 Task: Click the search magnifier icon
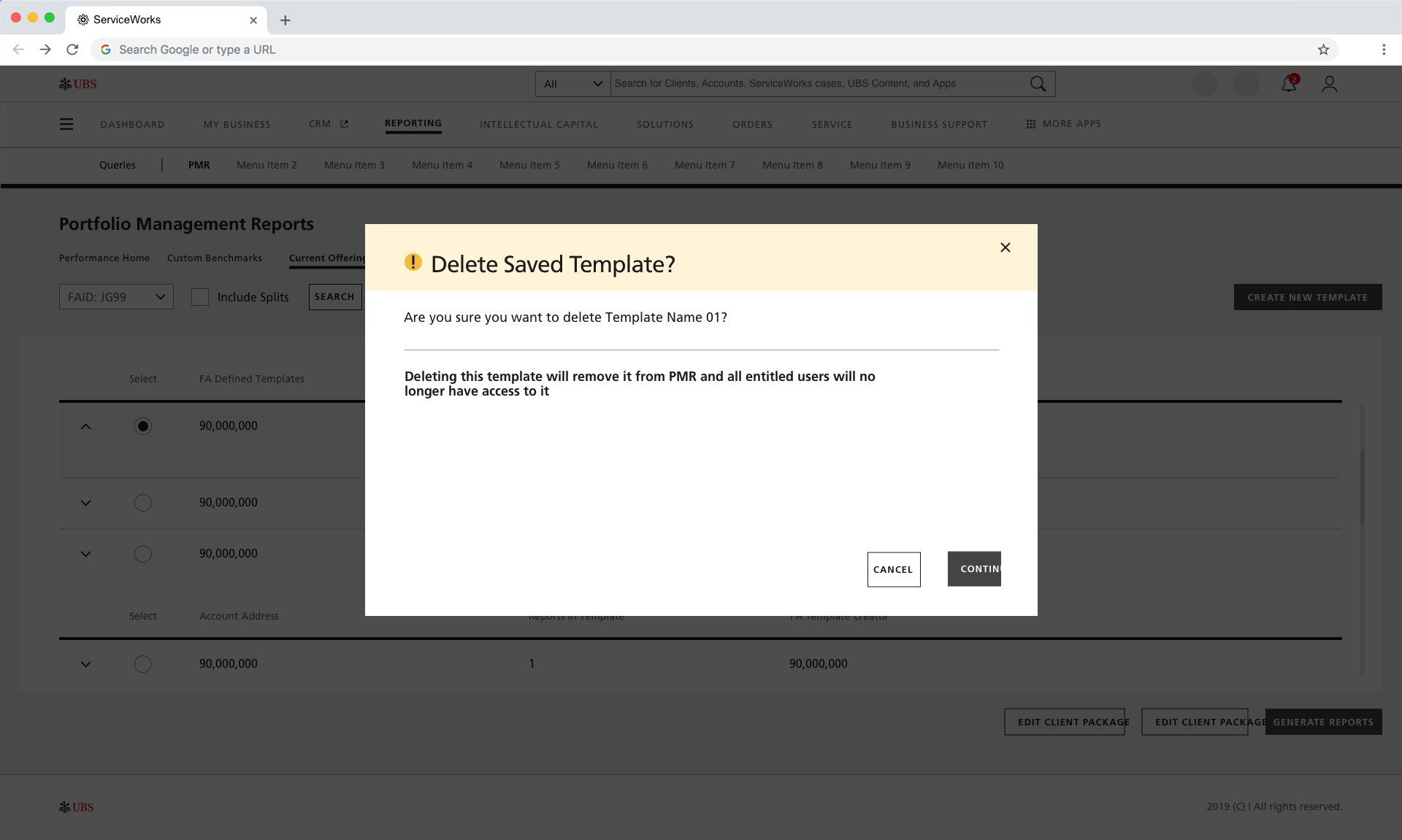(x=1038, y=84)
